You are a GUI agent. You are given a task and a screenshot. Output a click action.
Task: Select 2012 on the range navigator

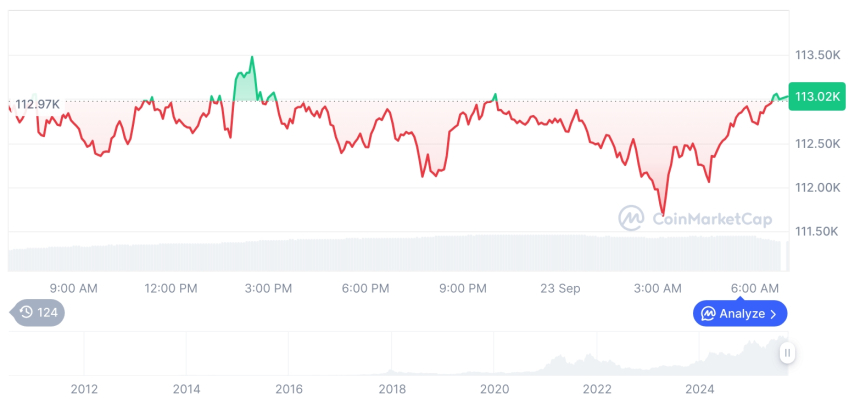[x=84, y=388]
